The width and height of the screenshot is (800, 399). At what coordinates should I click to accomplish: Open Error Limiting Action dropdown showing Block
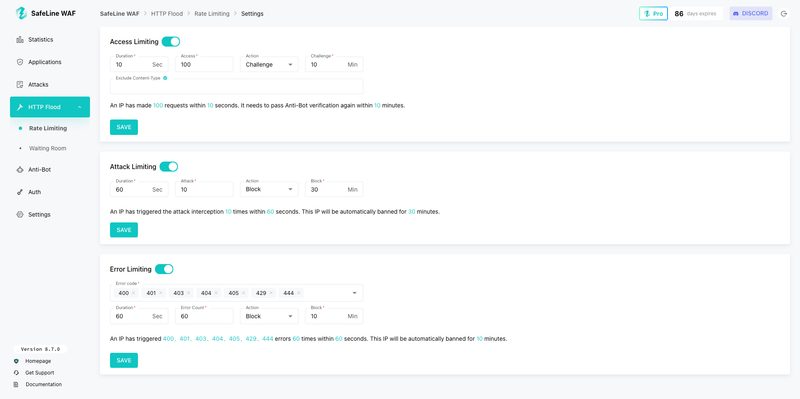(x=269, y=316)
